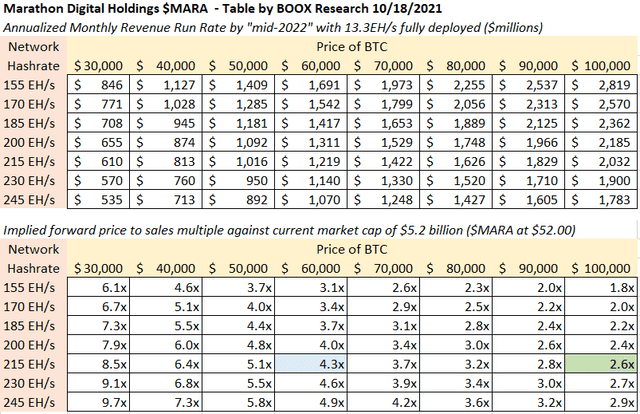Select the $ 30,000 column header in revenue table
The height and width of the screenshot is (414, 640).
98,66
